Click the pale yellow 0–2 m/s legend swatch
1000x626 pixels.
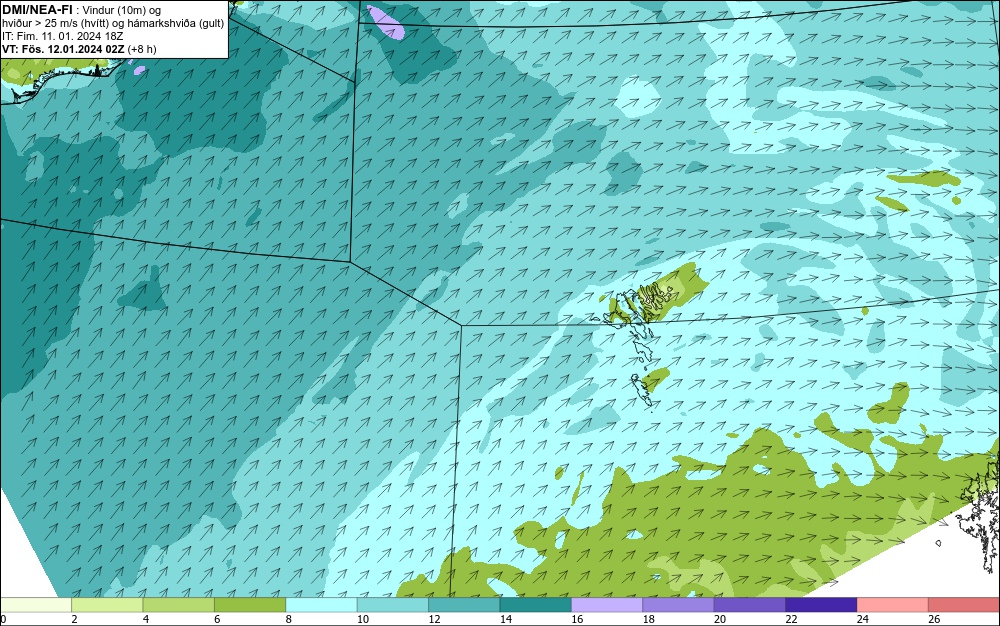coord(36,605)
